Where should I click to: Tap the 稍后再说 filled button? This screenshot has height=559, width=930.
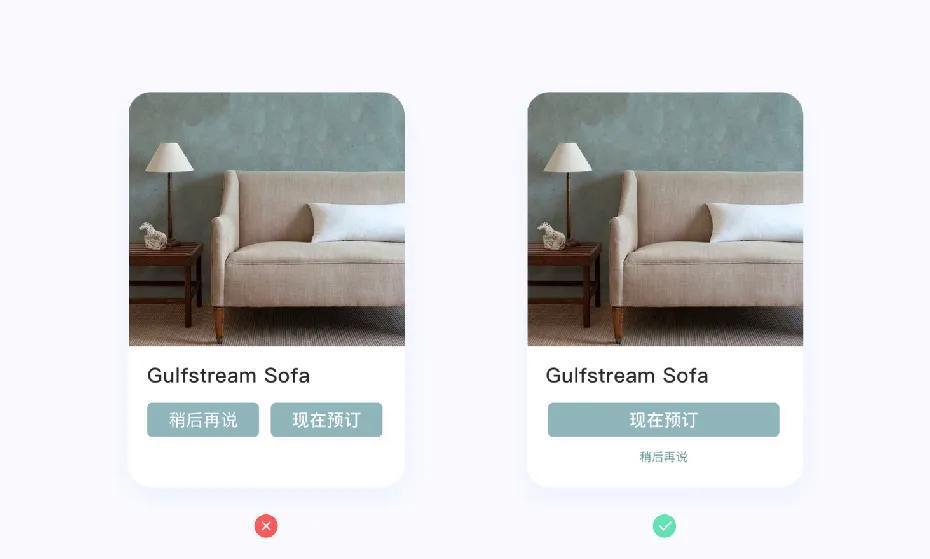click(x=203, y=420)
